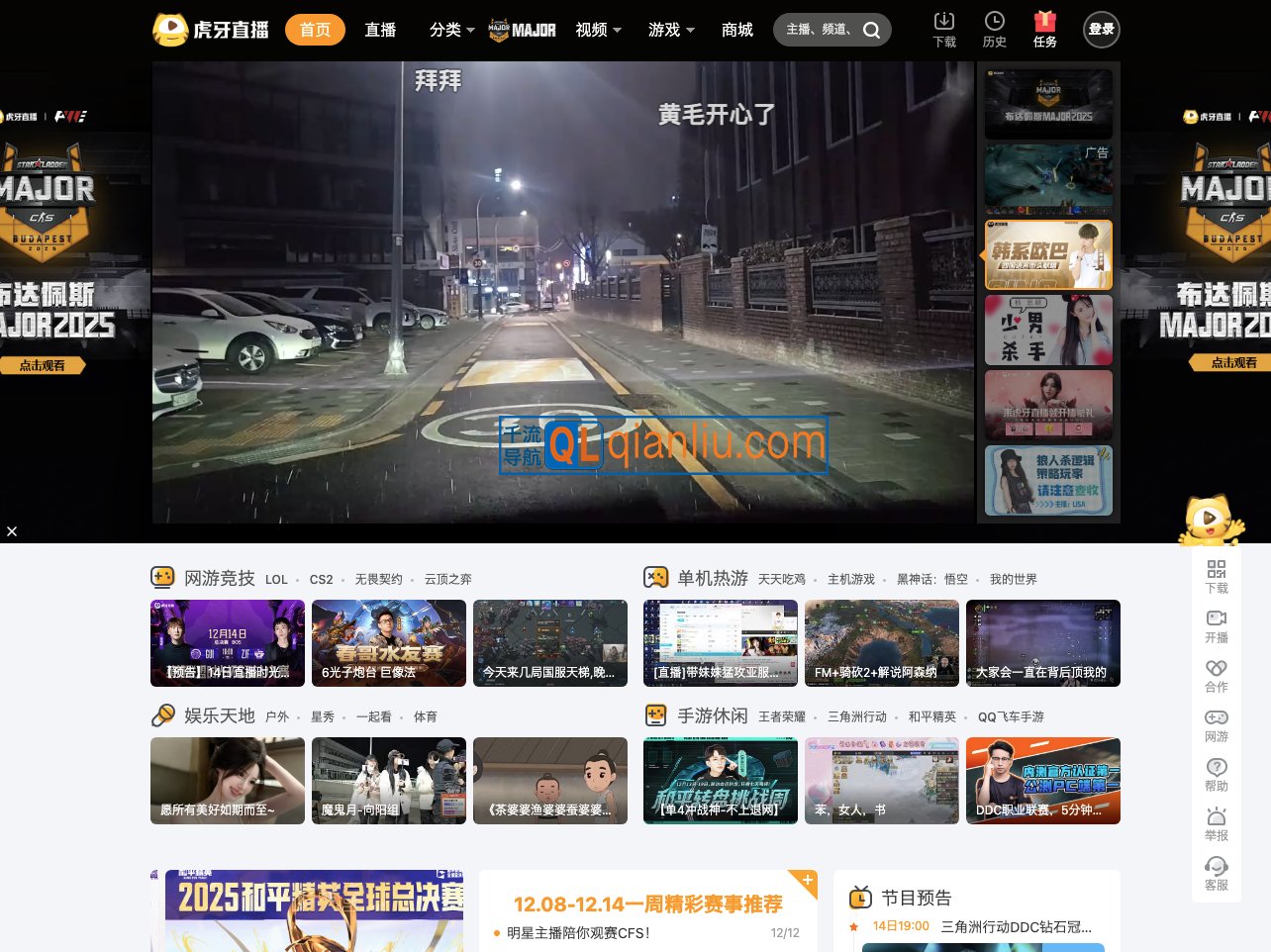Viewport: 1271px width, 952px height.
Task: Click the search magnifier icon
Action: (x=871, y=30)
